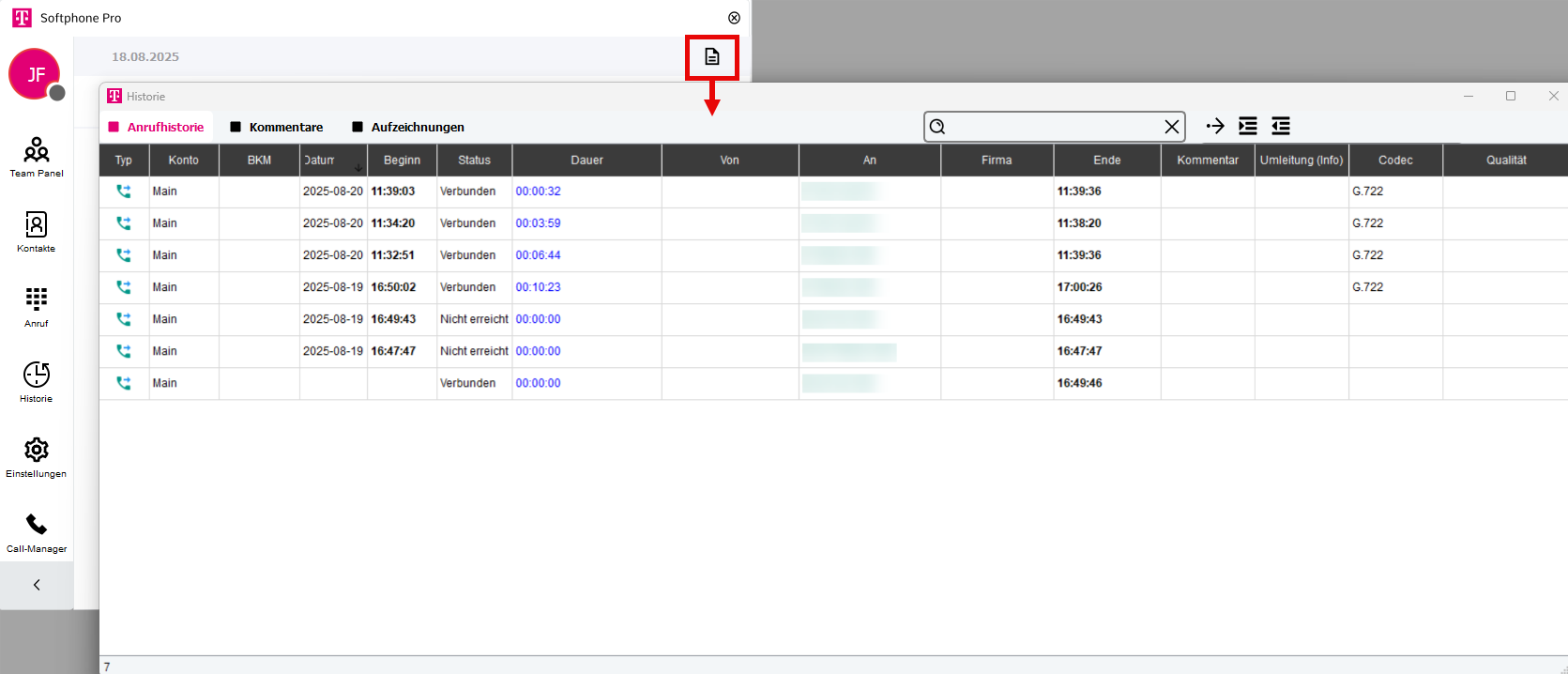Open the Team Panel in sidebar

[x=37, y=156]
